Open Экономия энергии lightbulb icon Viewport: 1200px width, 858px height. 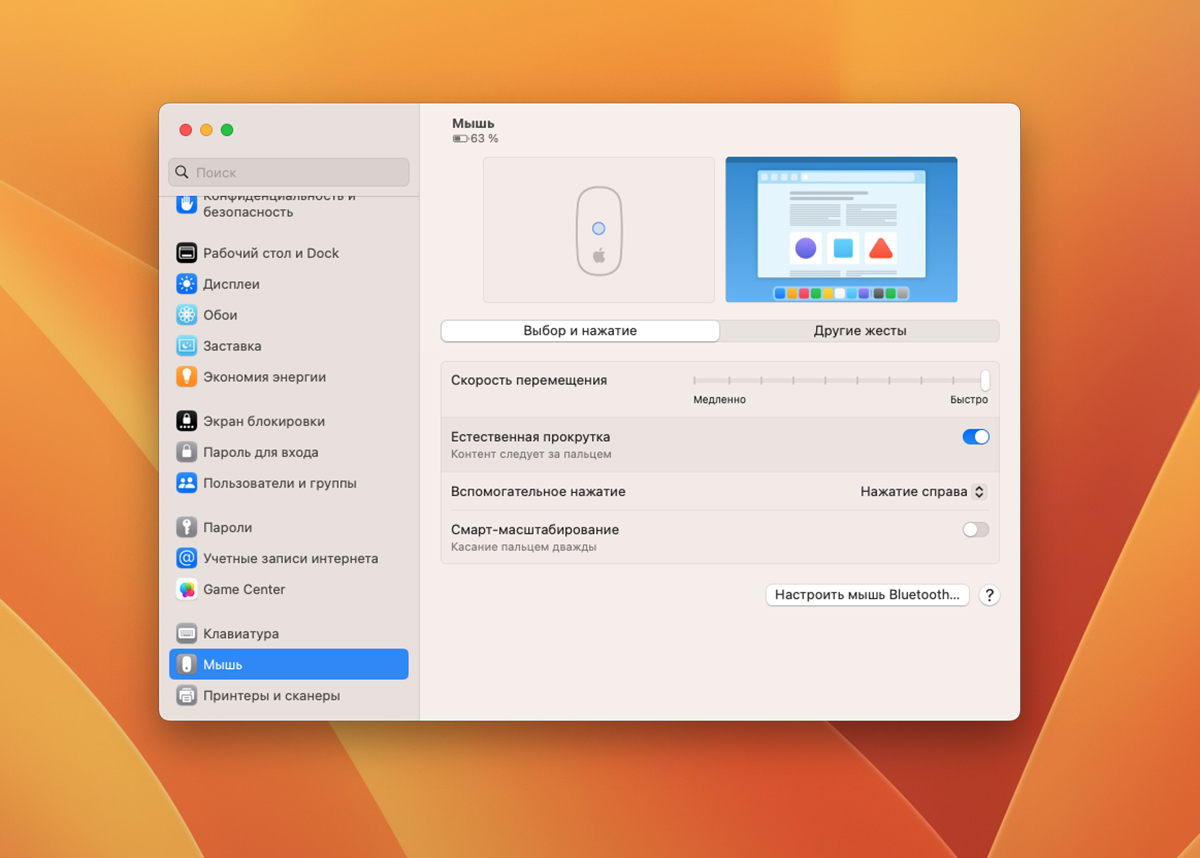pyautogui.click(x=187, y=377)
